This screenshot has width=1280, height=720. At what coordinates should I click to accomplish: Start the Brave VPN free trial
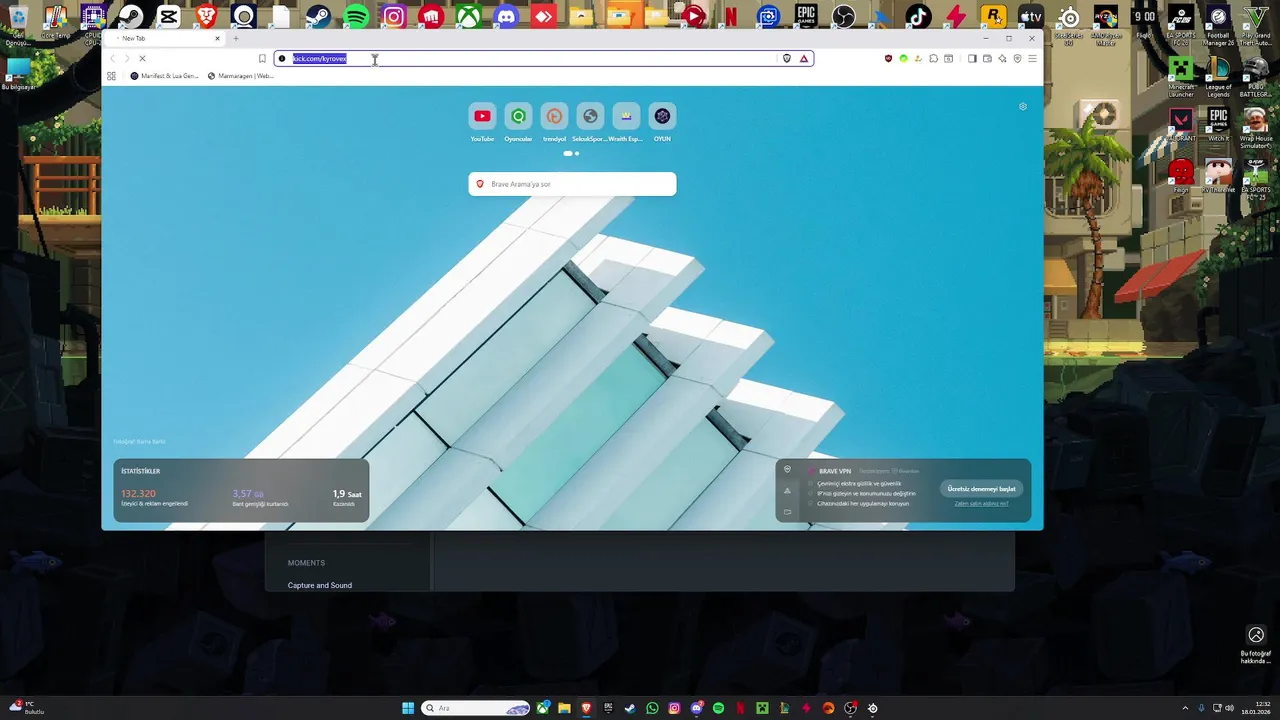click(981, 489)
